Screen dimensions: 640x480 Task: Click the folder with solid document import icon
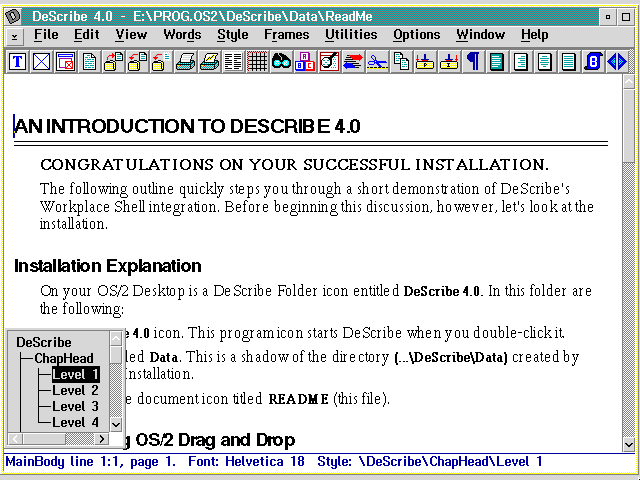(x=138, y=62)
